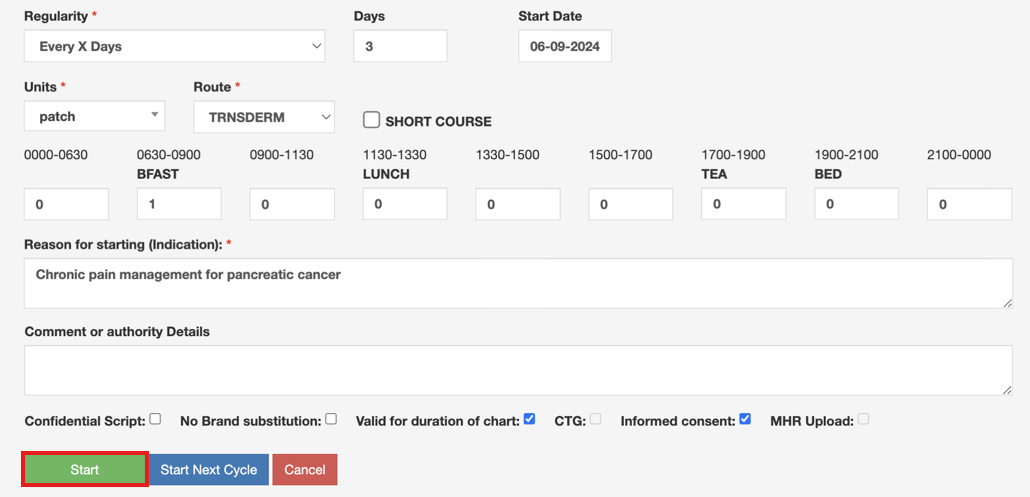Expand the Units patch dropdown

(95, 116)
